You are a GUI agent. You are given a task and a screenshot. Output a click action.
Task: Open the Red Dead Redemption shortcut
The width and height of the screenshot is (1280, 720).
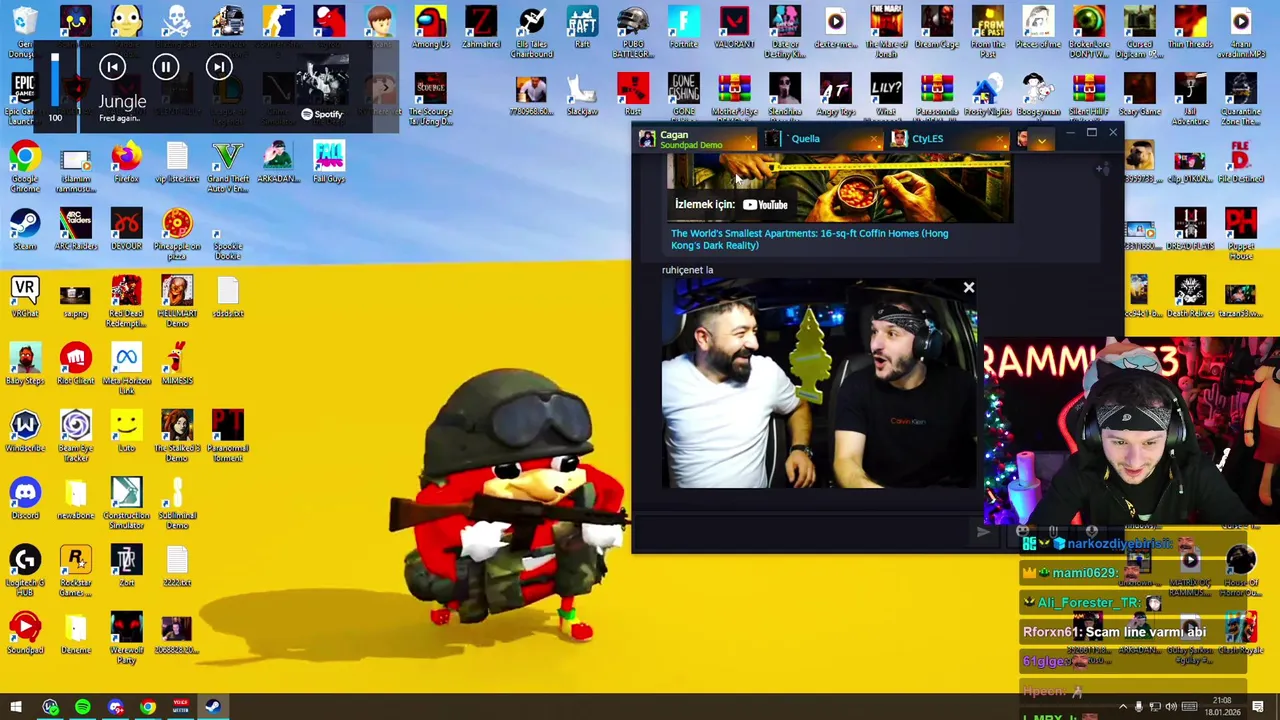coord(126,301)
